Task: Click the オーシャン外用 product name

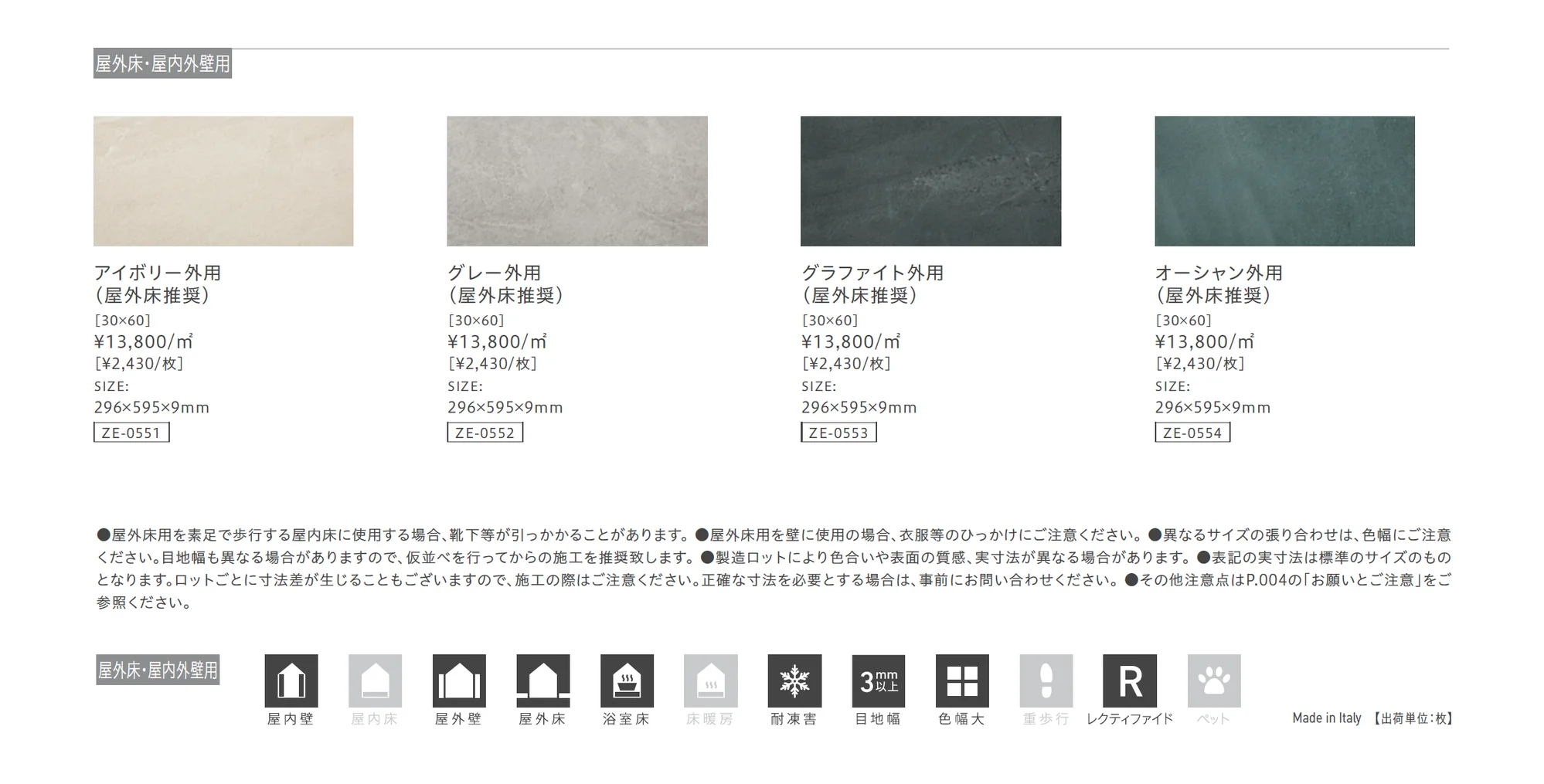Action: coord(1219,273)
